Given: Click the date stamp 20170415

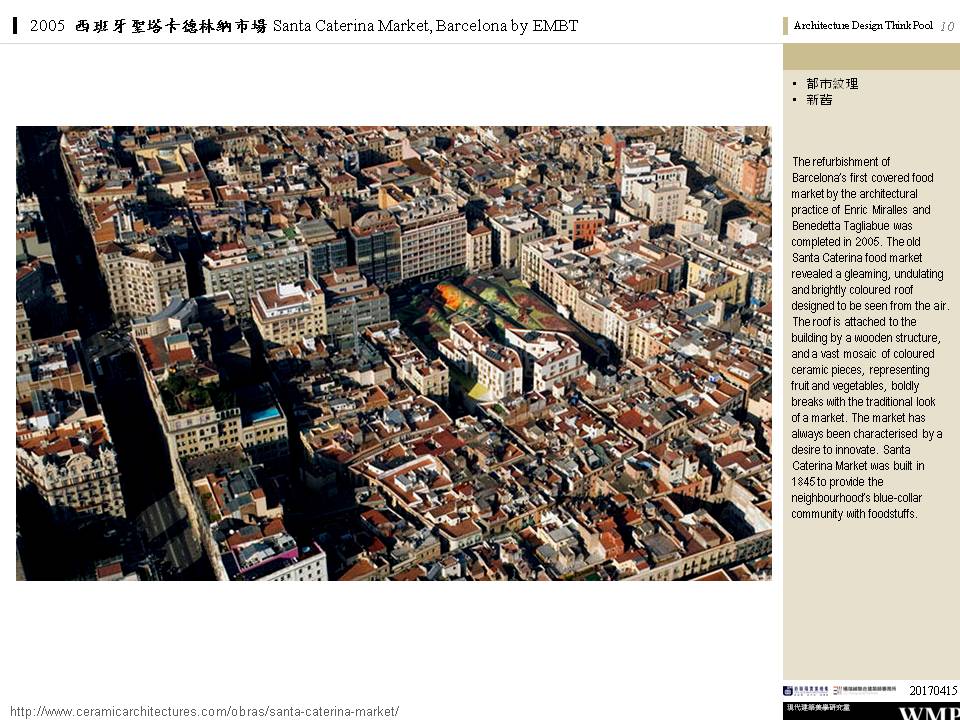Looking at the screenshot, I should [932, 691].
